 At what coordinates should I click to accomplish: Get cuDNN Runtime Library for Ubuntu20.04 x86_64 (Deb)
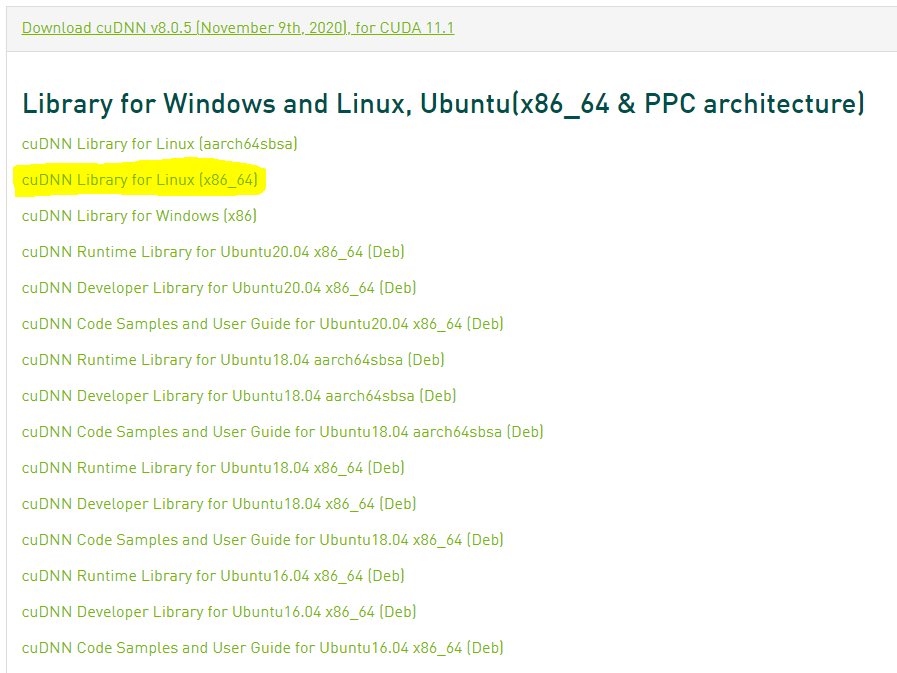(213, 252)
